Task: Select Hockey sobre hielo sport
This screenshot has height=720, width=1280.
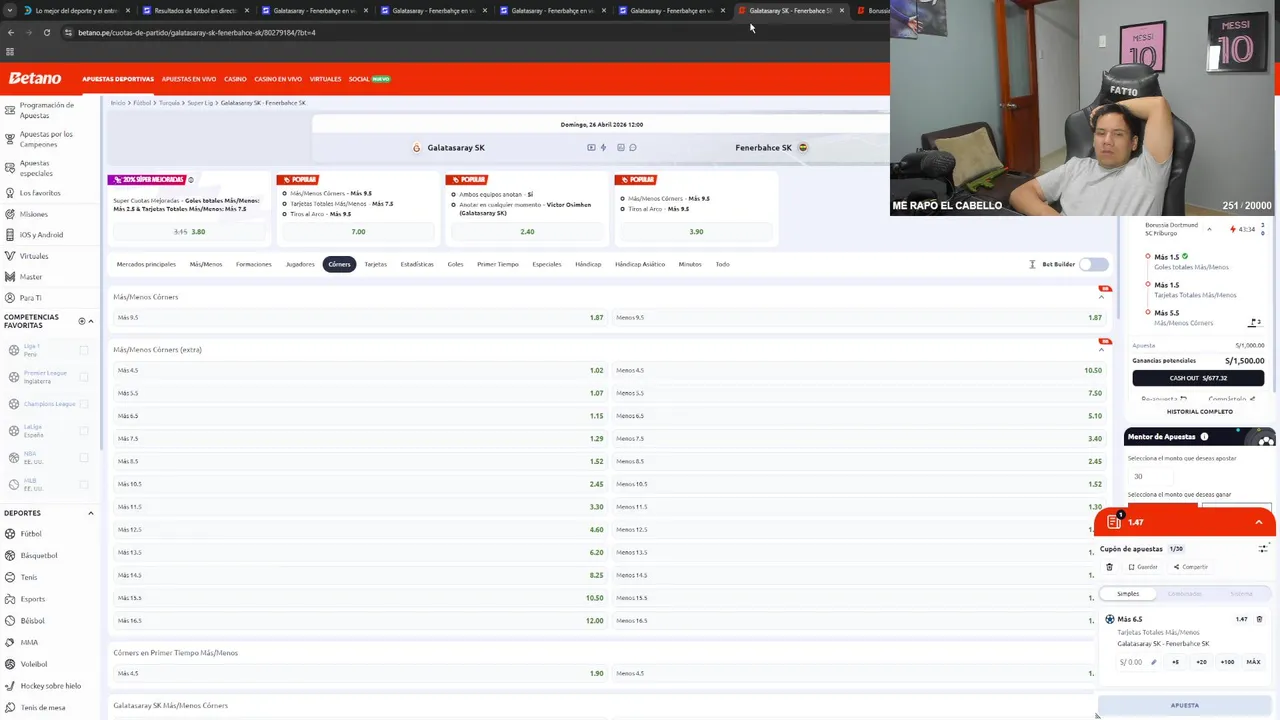Action: point(50,686)
